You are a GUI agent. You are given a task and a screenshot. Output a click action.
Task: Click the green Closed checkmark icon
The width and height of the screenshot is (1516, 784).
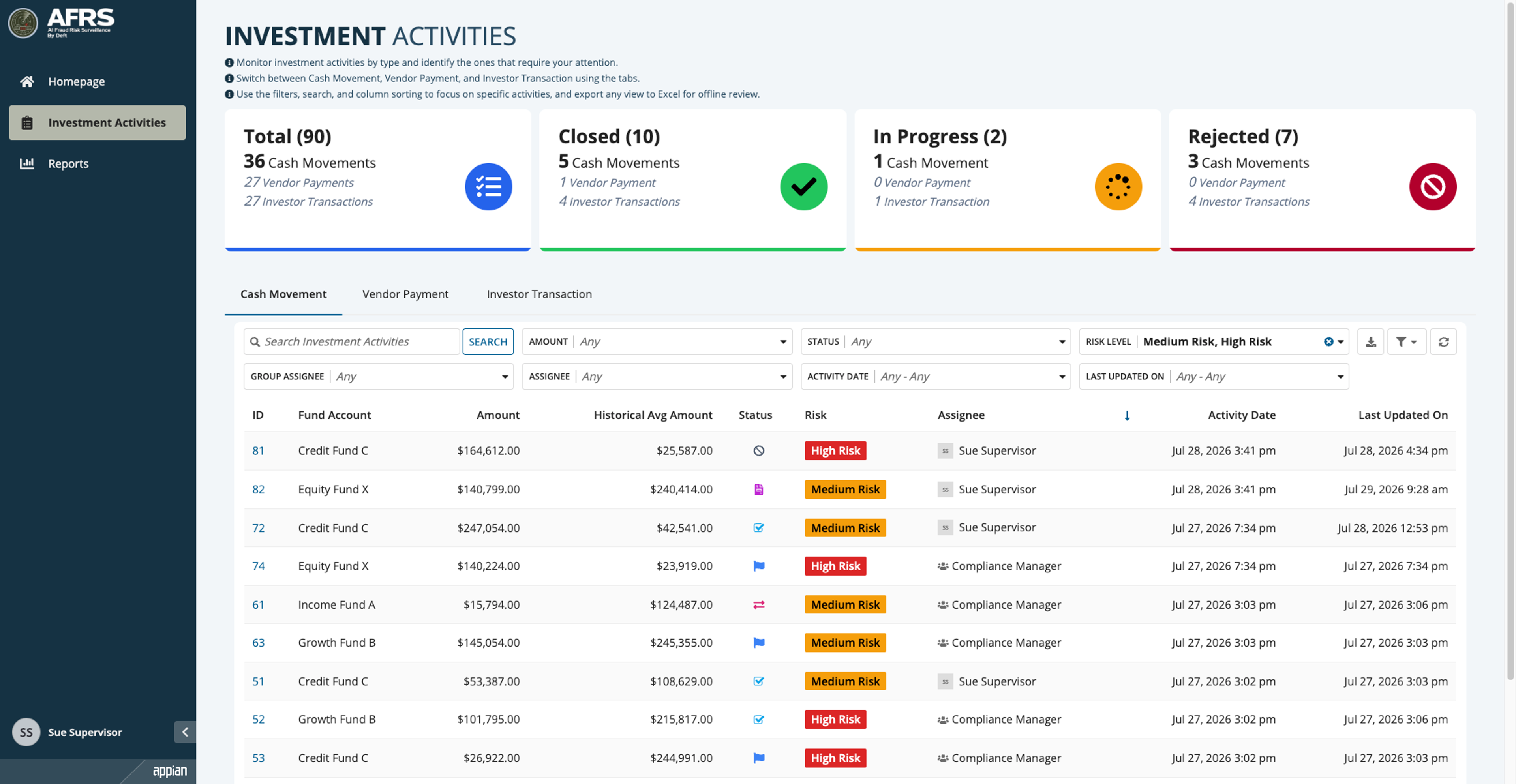(803, 187)
